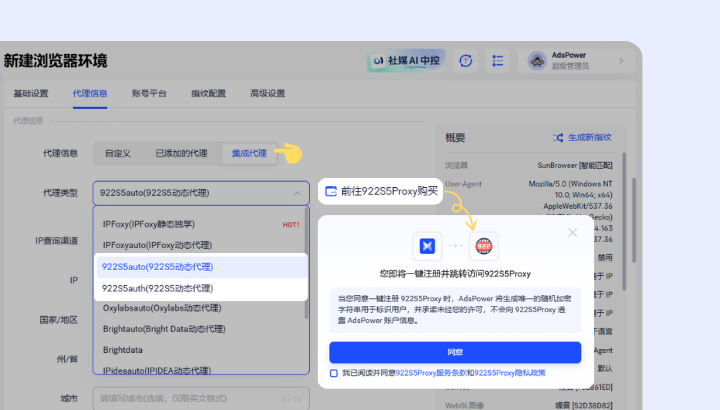Open the 社媒AI中控 panel
The width and height of the screenshot is (720, 410).
point(406,61)
